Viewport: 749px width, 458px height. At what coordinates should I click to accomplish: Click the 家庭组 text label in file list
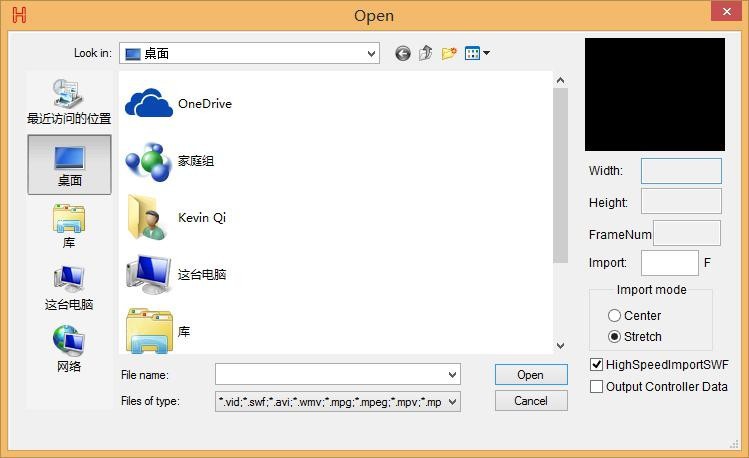[196, 161]
